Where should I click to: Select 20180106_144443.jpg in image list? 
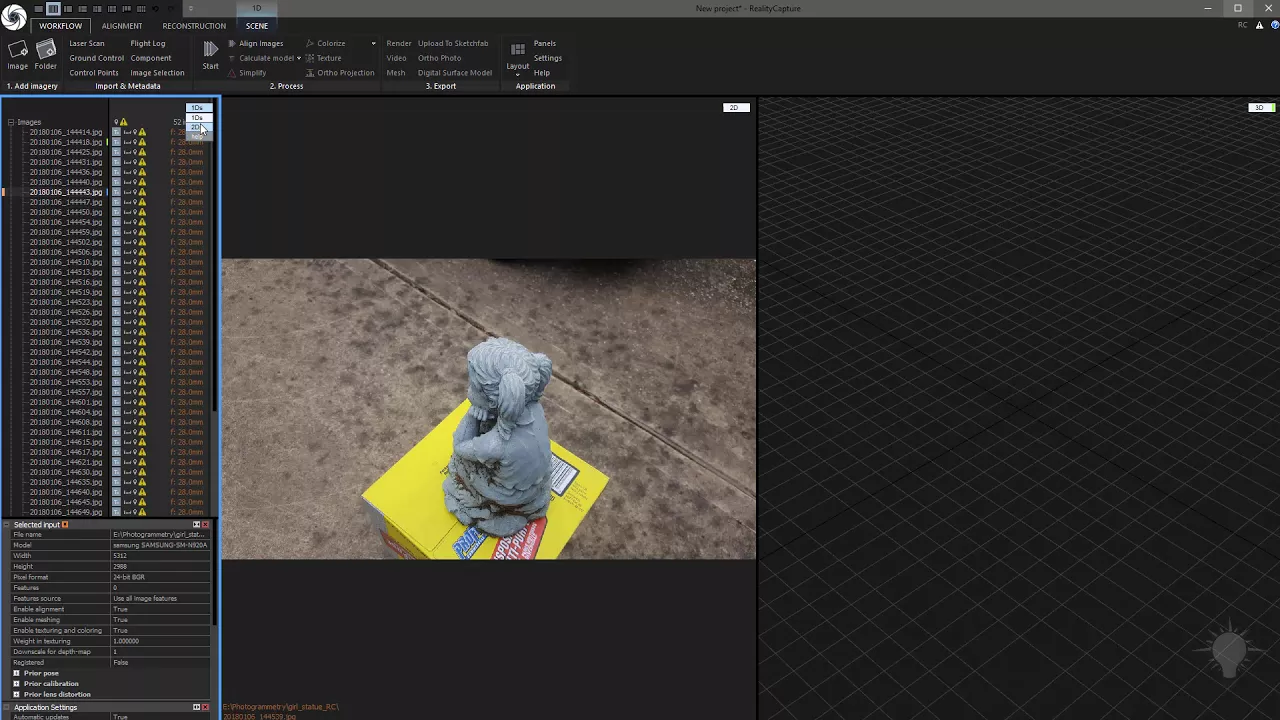[x=66, y=192]
